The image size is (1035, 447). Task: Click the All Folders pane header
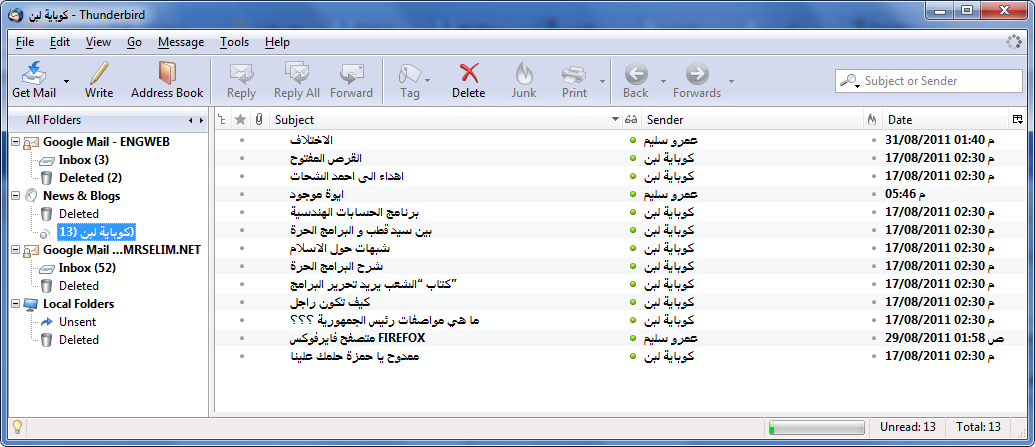click(x=53, y=120)
